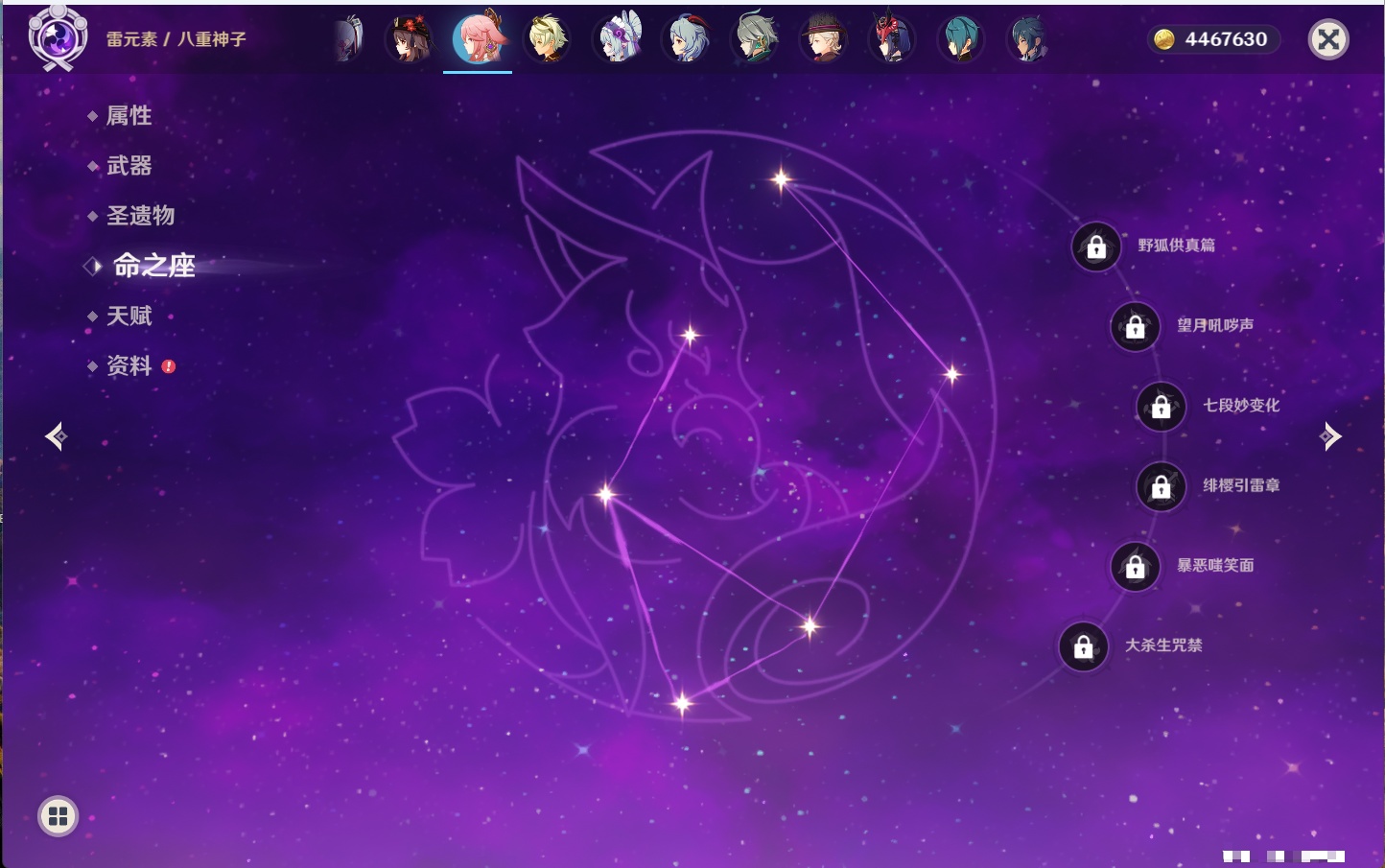Go to next character with right arrow
This screenshot has width=1385, height=868.
click(1330, 436)
